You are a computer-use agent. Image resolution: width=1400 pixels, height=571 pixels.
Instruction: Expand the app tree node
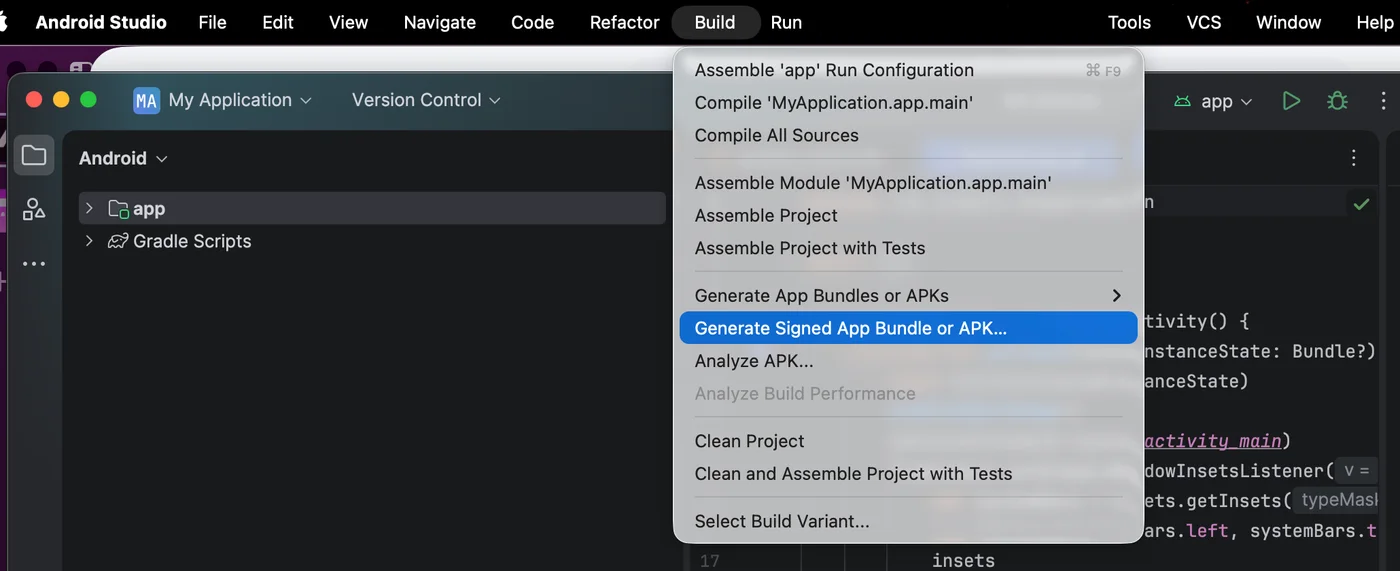click(x=89, y=208)
